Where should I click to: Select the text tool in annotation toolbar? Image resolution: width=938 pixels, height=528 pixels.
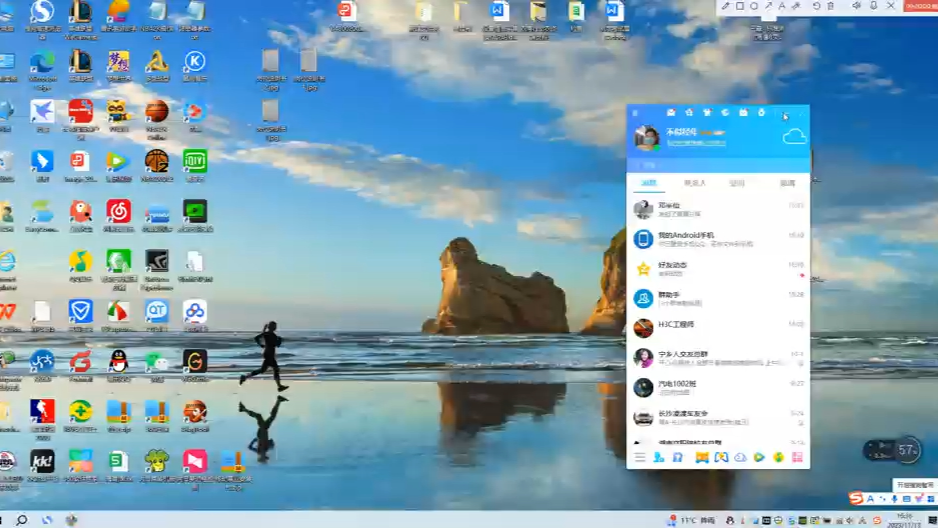pyautogui.click(x=782, y=5)
